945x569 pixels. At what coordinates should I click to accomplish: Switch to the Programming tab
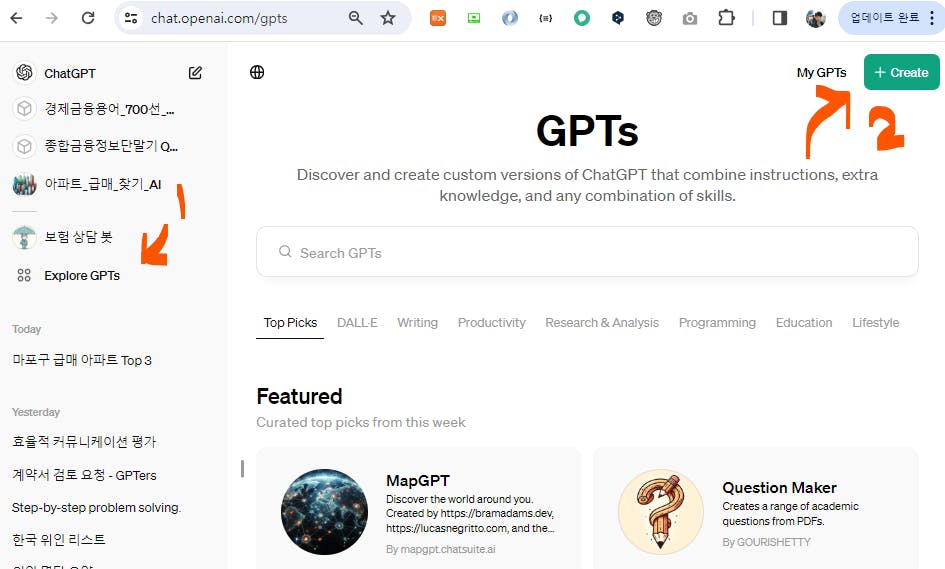point(717,323)
